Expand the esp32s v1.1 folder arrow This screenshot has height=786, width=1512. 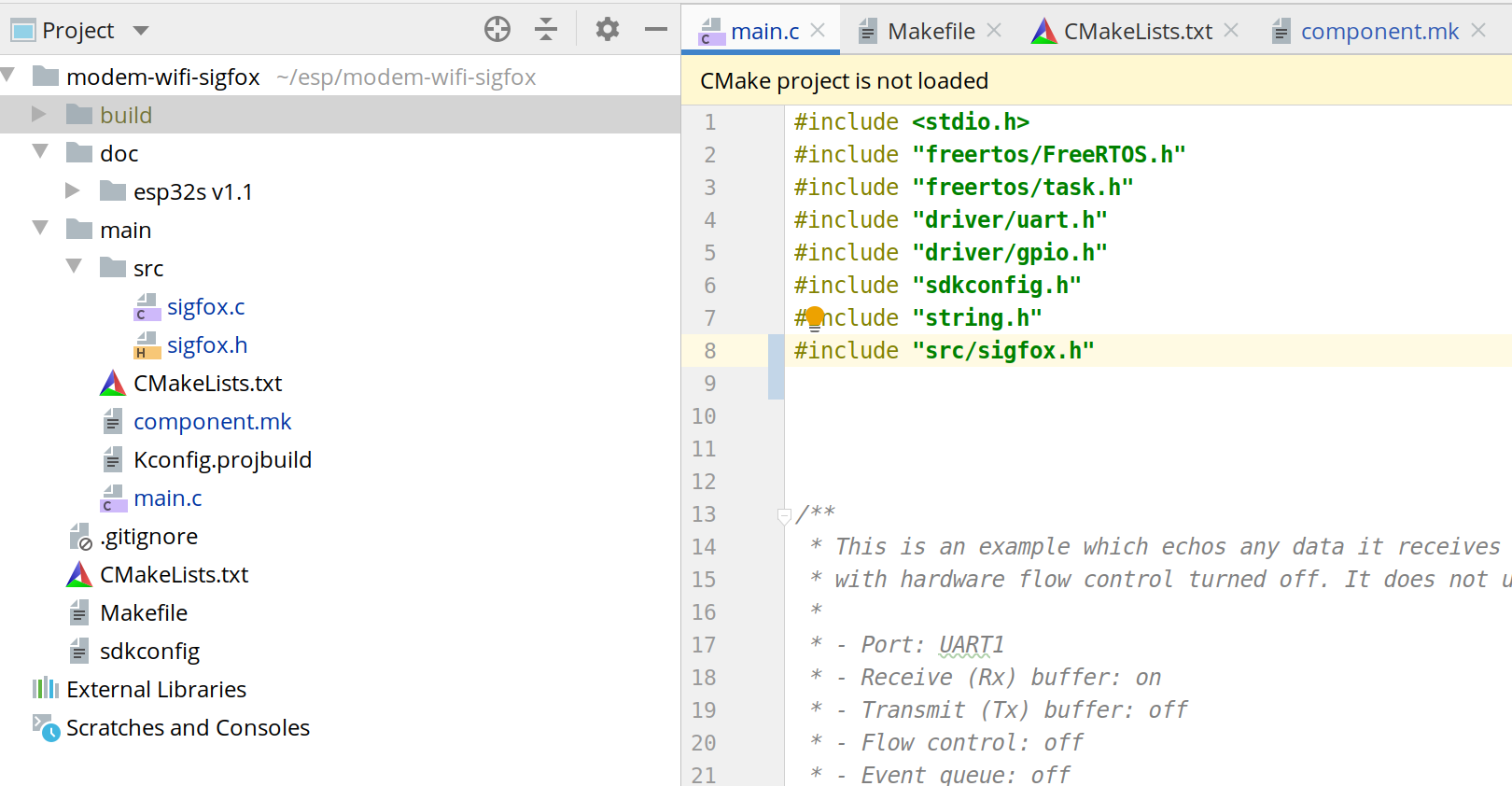click(x=73, y=190)
